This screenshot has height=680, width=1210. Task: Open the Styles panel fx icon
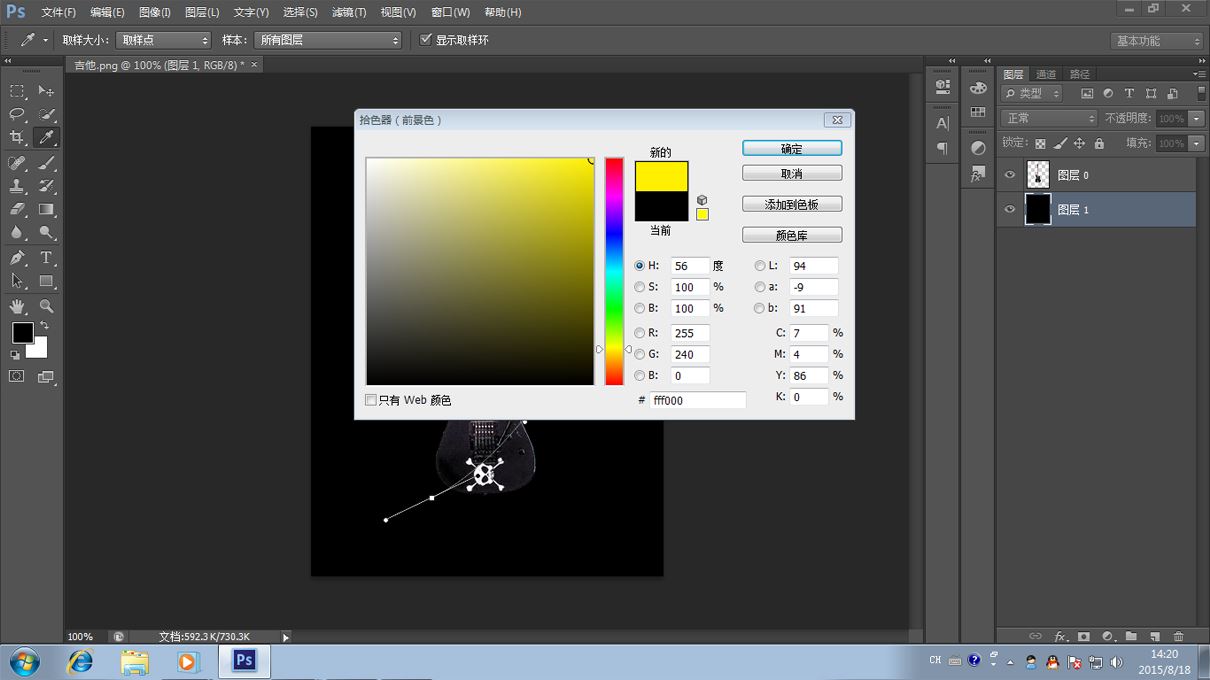[x=978, y=173]
